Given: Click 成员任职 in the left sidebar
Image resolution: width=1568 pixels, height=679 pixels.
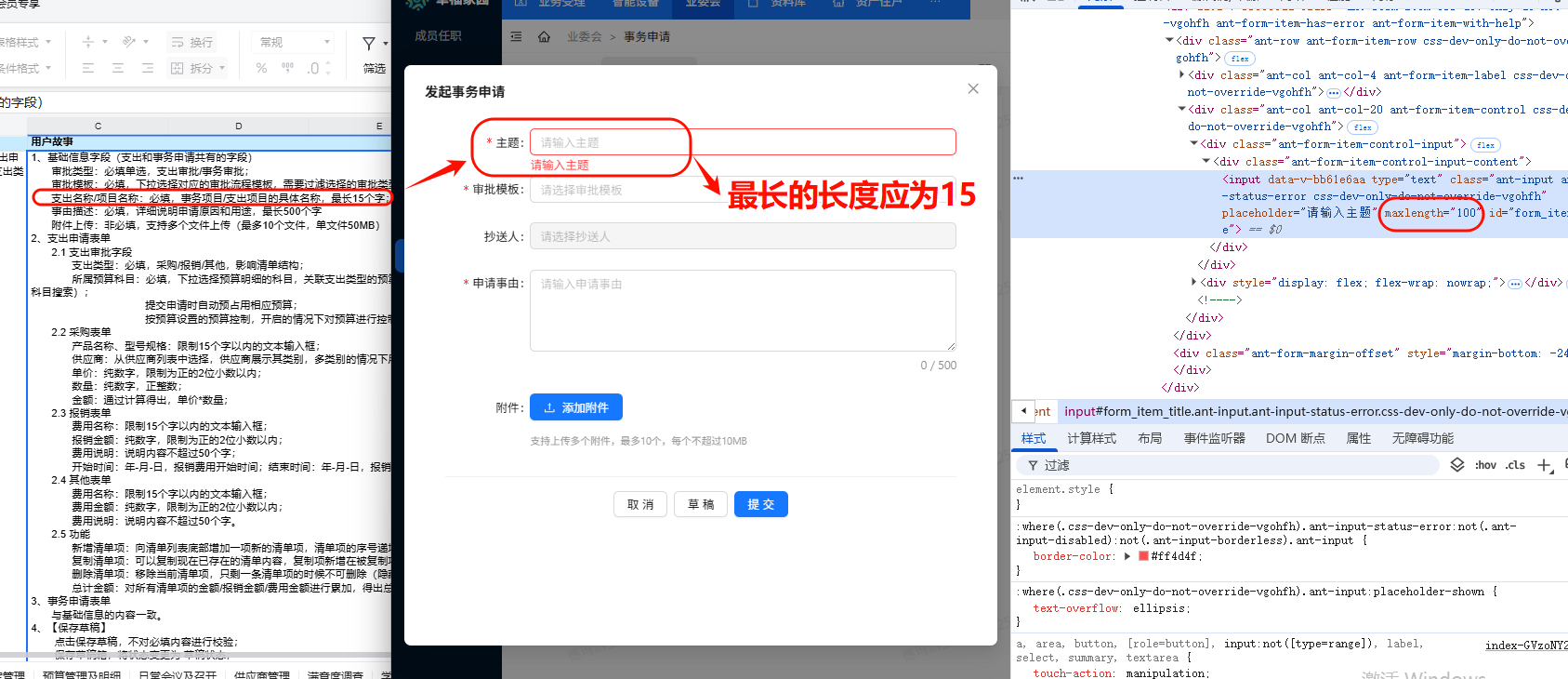Looking at the screenshot, I should (438, 36).
